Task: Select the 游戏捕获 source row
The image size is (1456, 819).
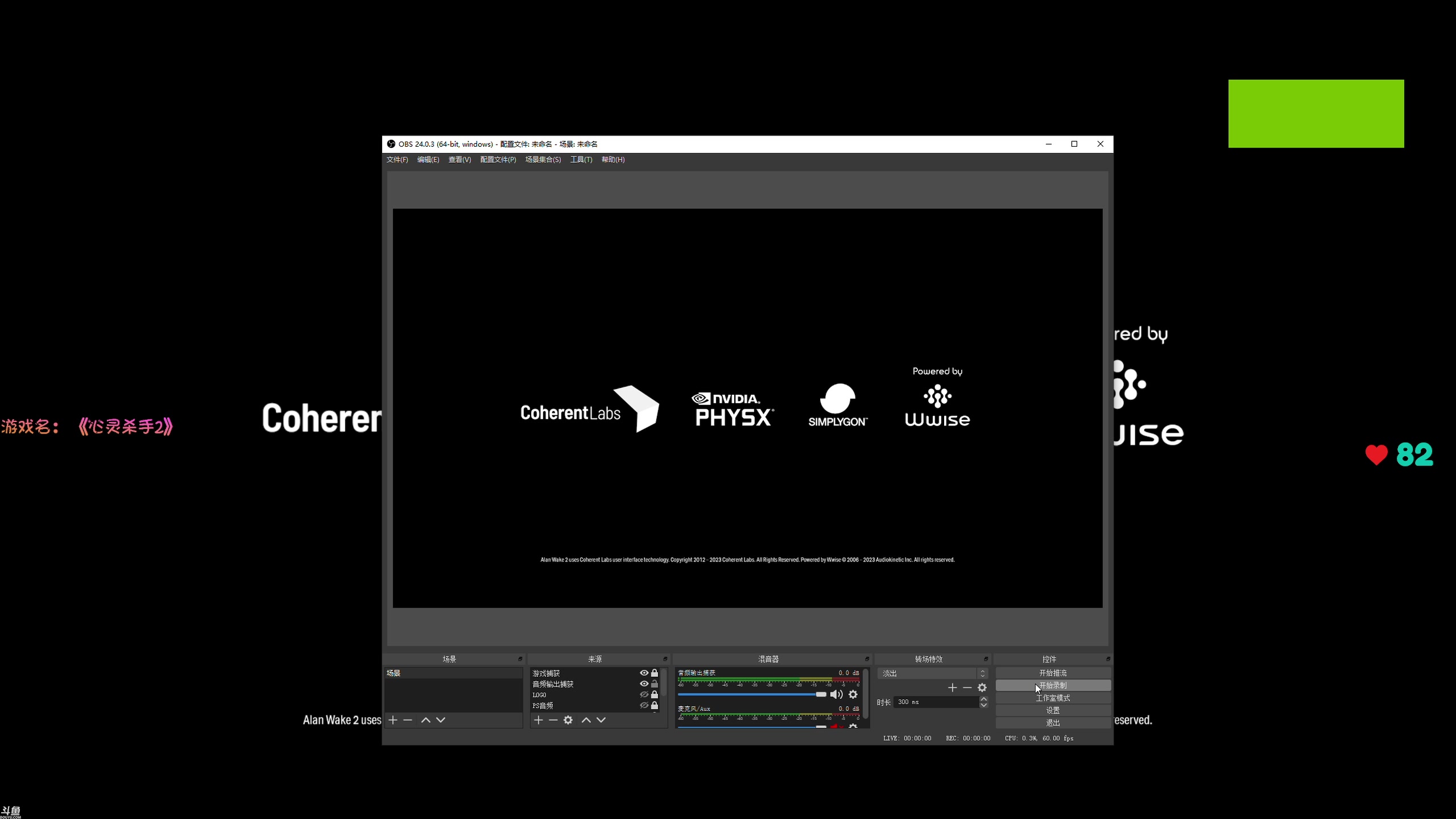Action: tap(595, 673)
